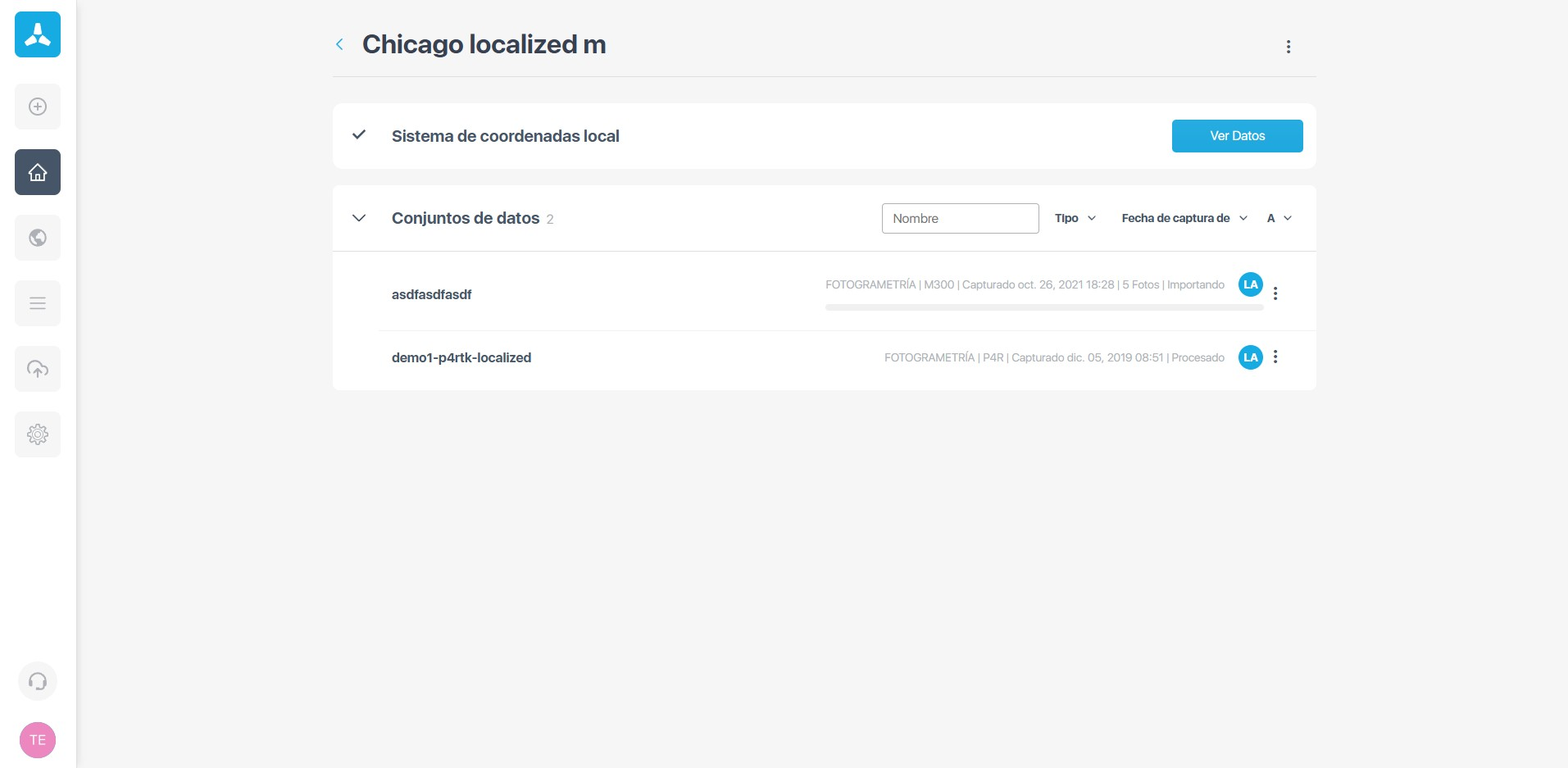
Task: Open the globe map view icon
Action: 38,238
